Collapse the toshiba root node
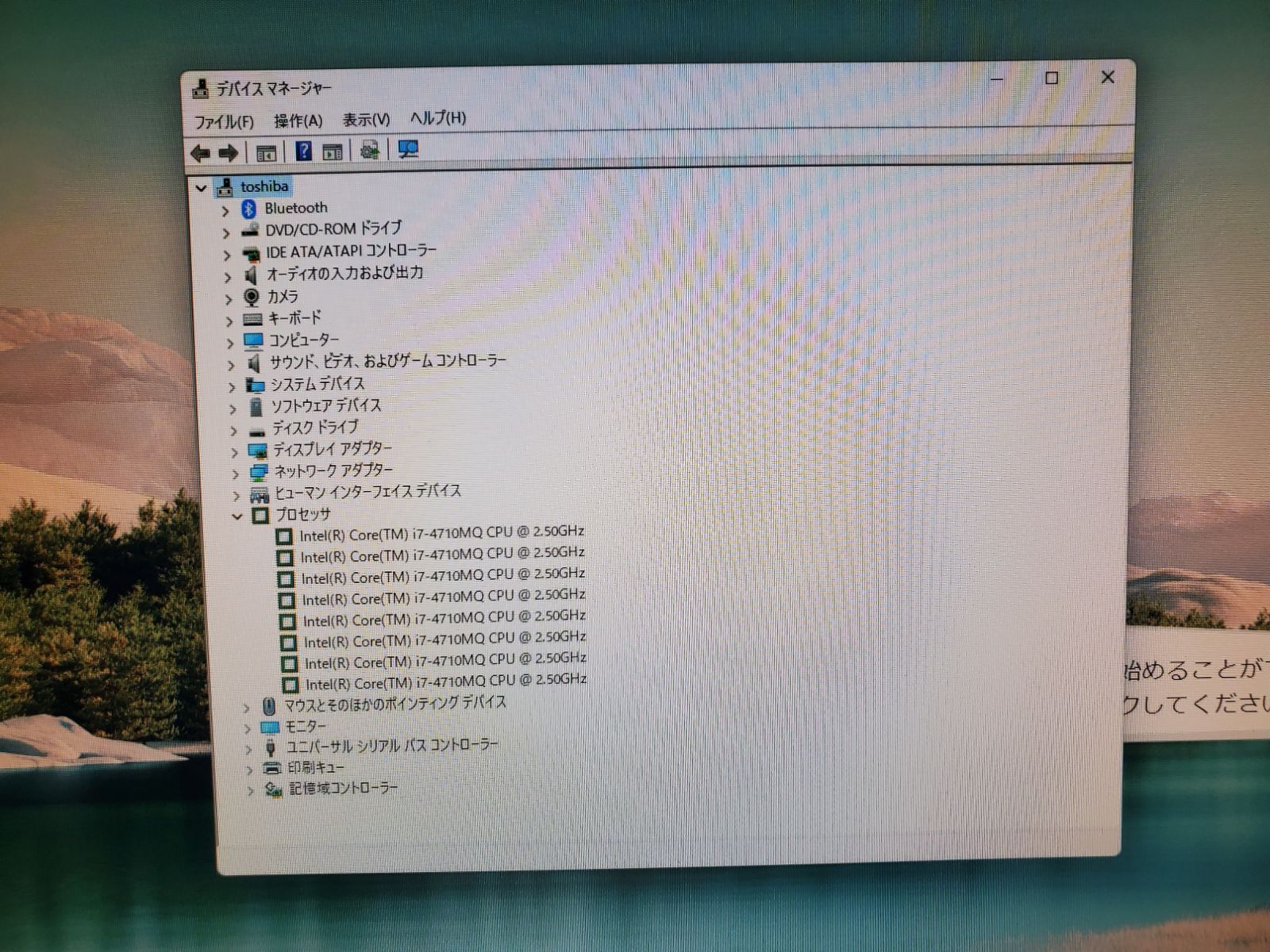The height and width of the screenshot is (952, 1270). [201, 189]
